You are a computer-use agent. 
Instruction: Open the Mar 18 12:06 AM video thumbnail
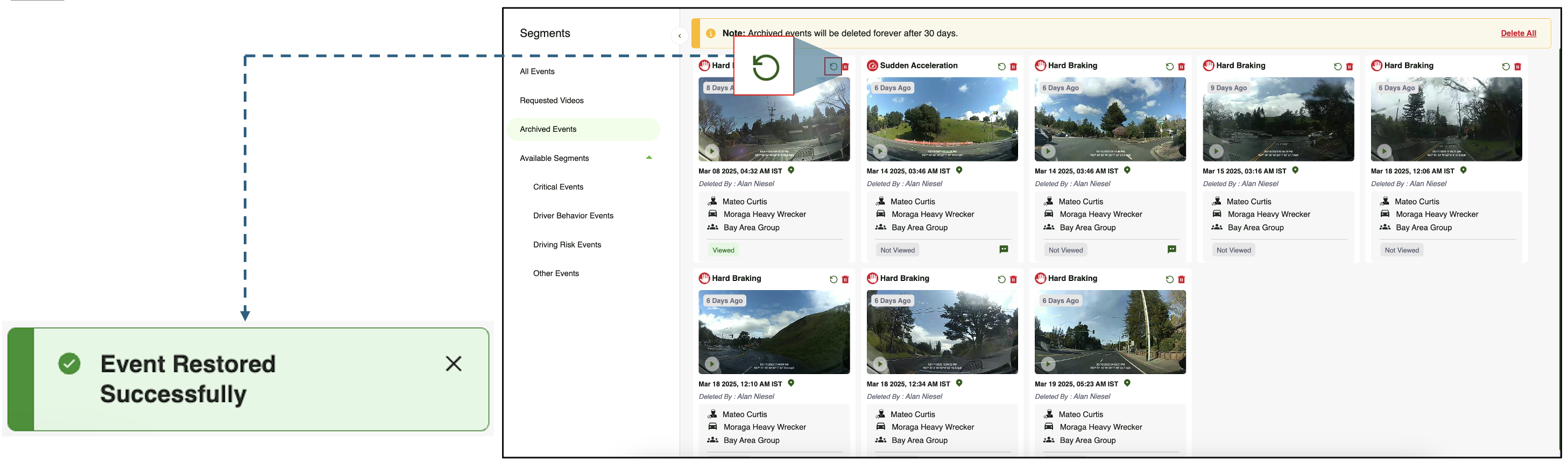coord(1446,119)
